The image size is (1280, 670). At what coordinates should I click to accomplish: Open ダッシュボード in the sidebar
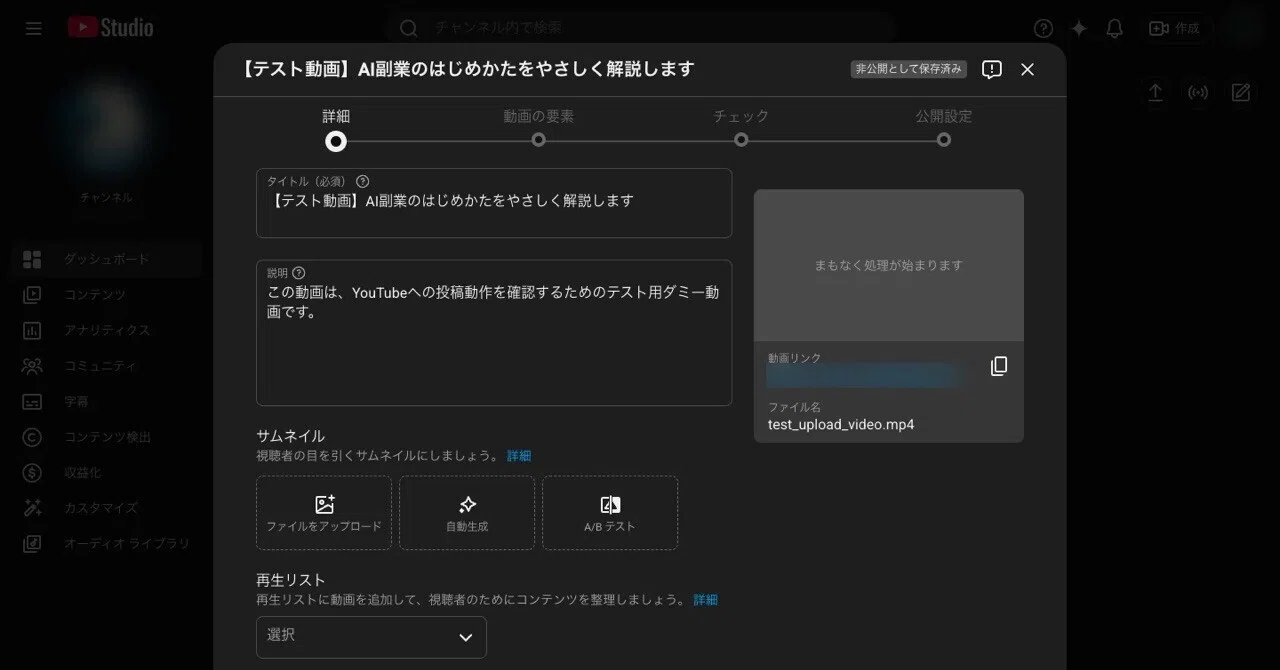[107, 259]
